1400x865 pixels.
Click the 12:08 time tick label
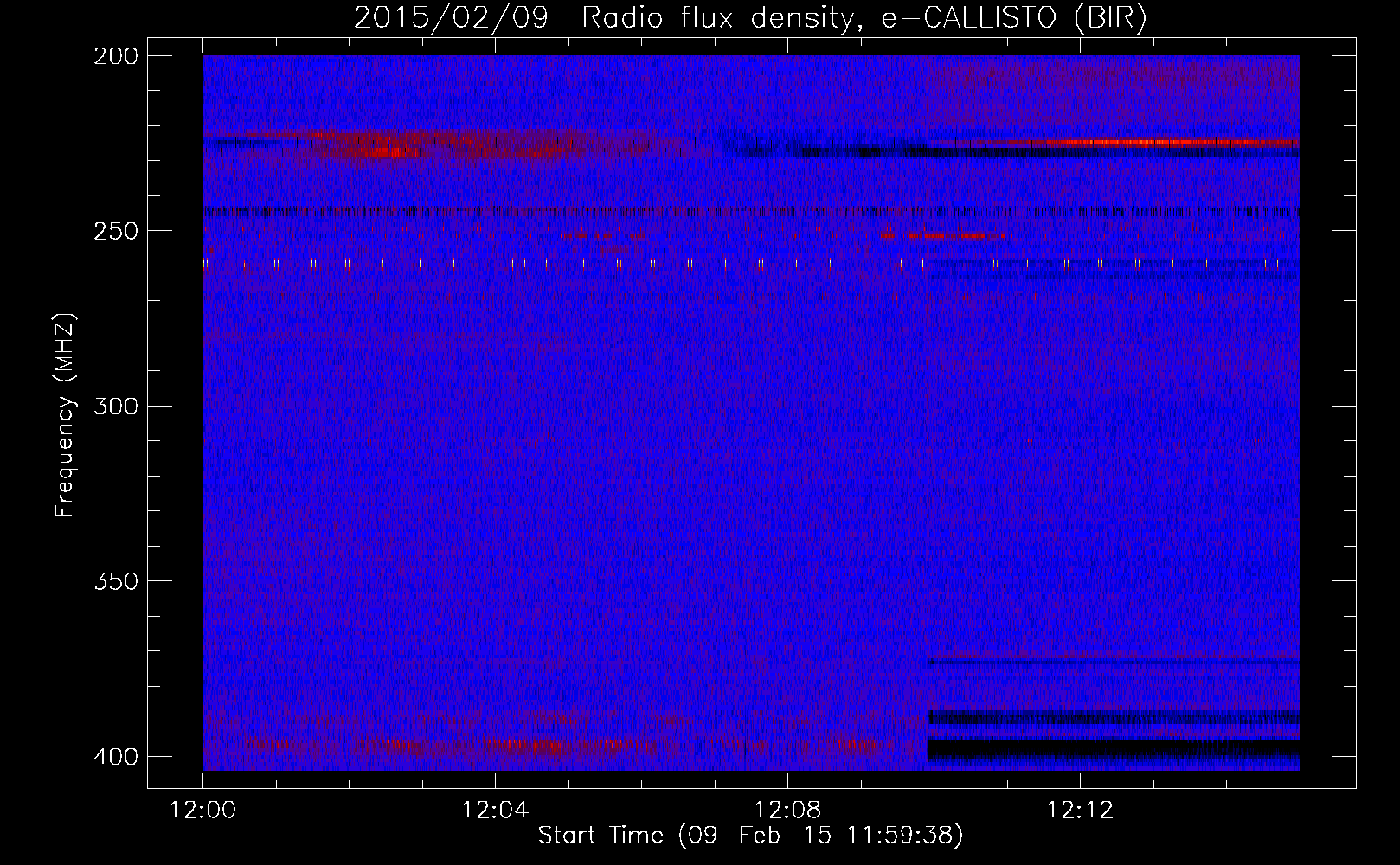(x=787, y=811)
